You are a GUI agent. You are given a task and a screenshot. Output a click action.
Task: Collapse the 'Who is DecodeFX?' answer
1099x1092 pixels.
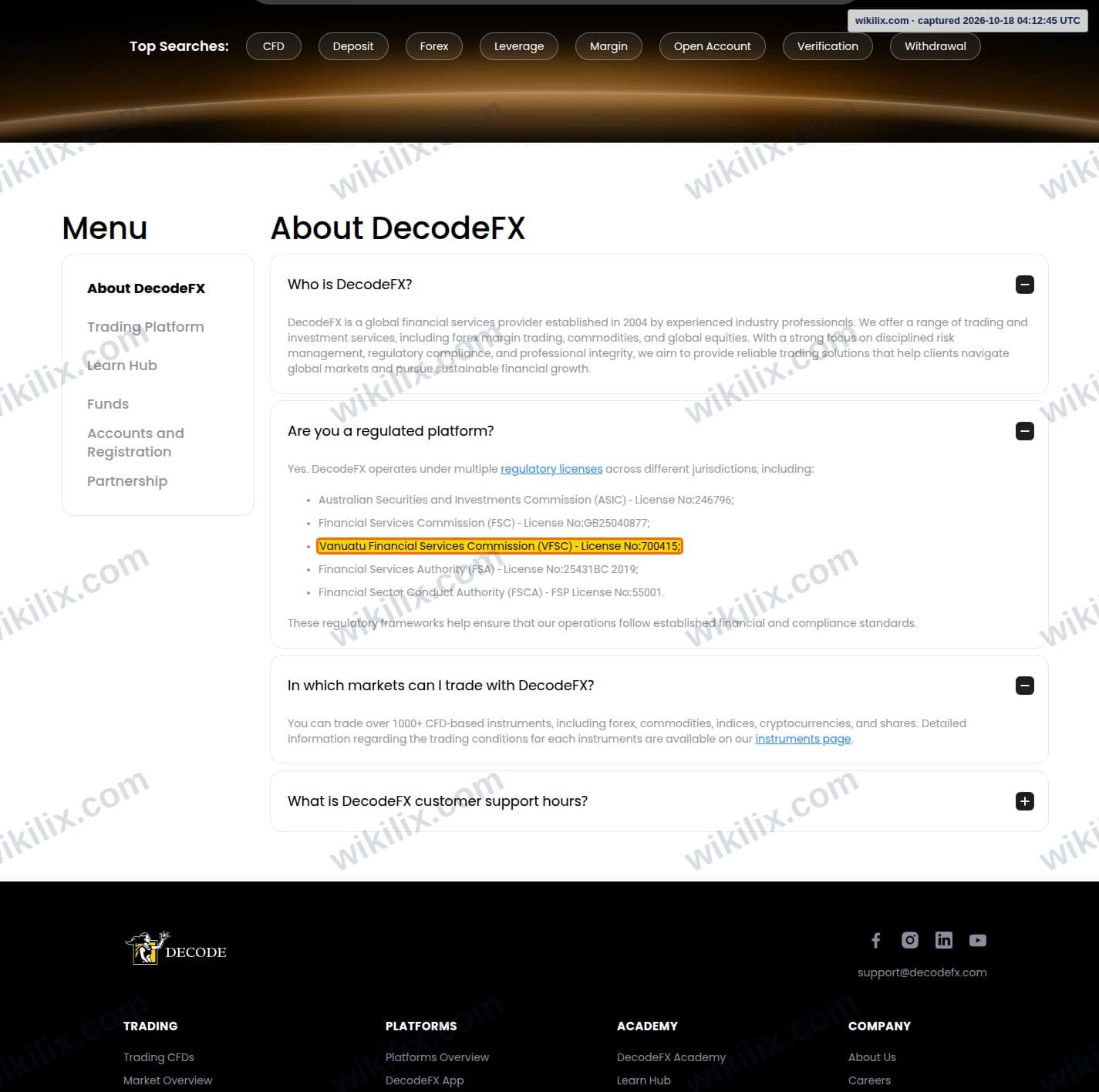pyautogui.click(x=1025, y=285)
